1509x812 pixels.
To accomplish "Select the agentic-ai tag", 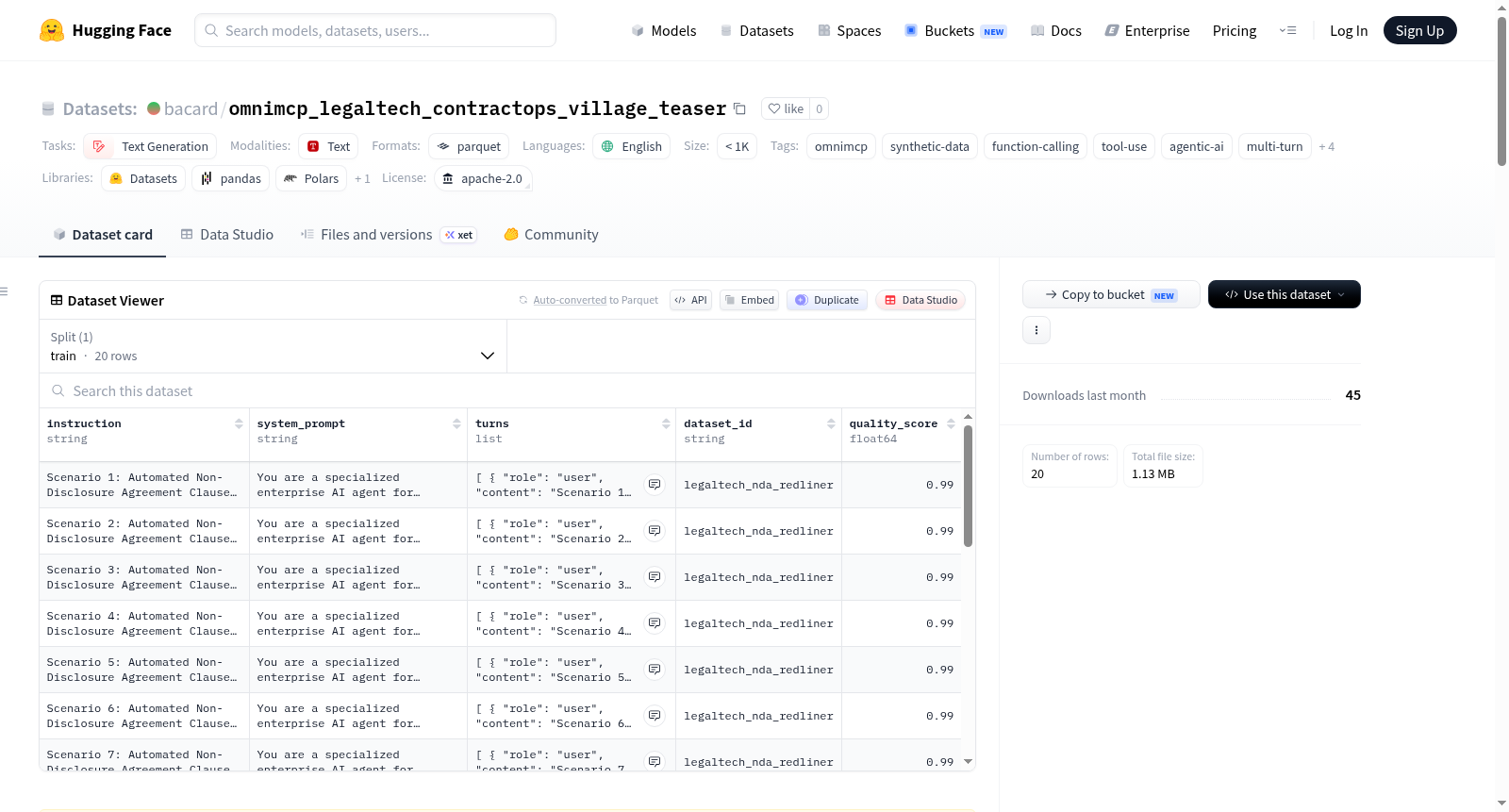I will [1197, 146].
